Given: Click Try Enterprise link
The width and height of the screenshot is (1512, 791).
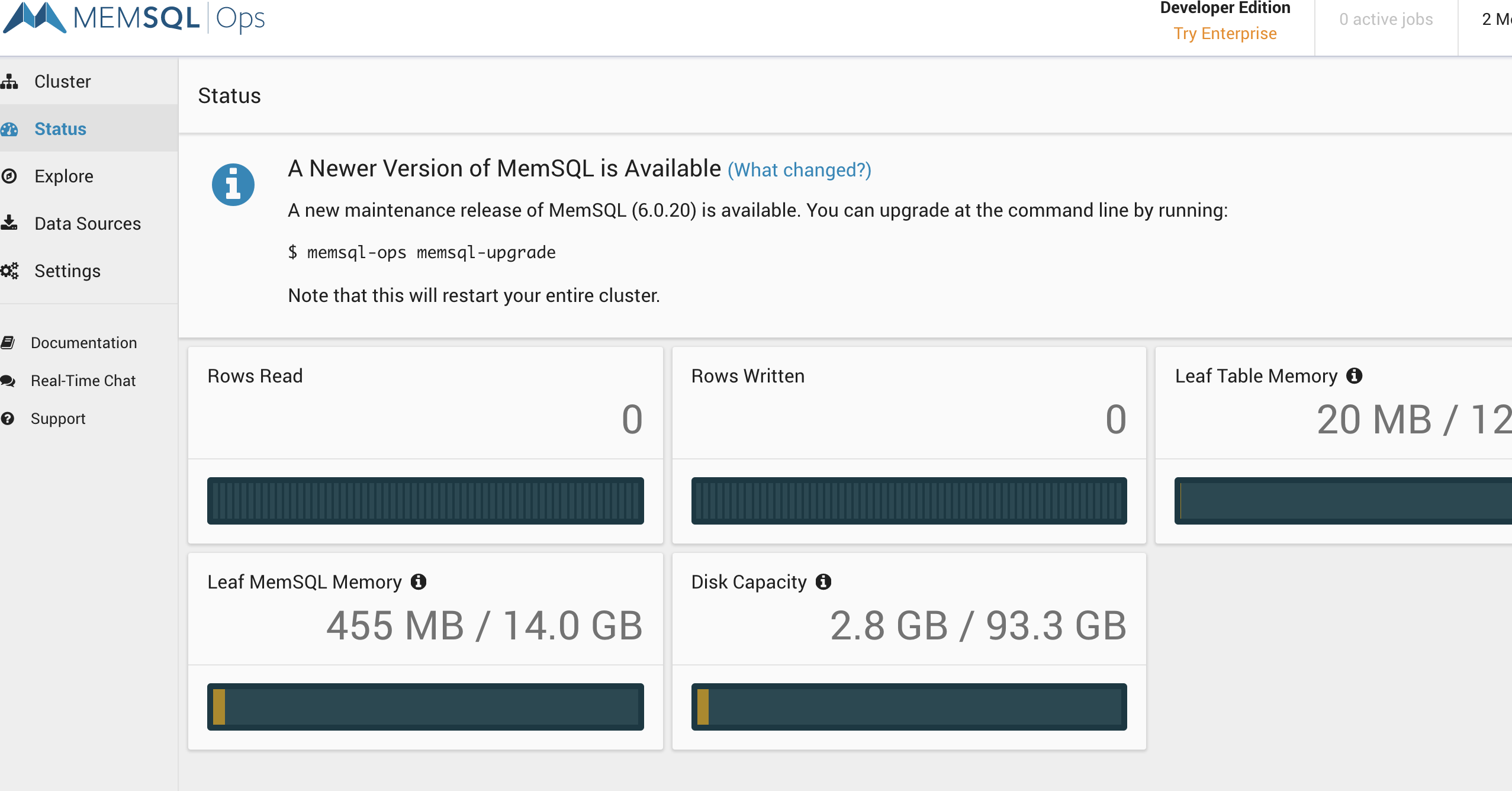Looking at the screenshot, I should click(x=1225, y=33).
